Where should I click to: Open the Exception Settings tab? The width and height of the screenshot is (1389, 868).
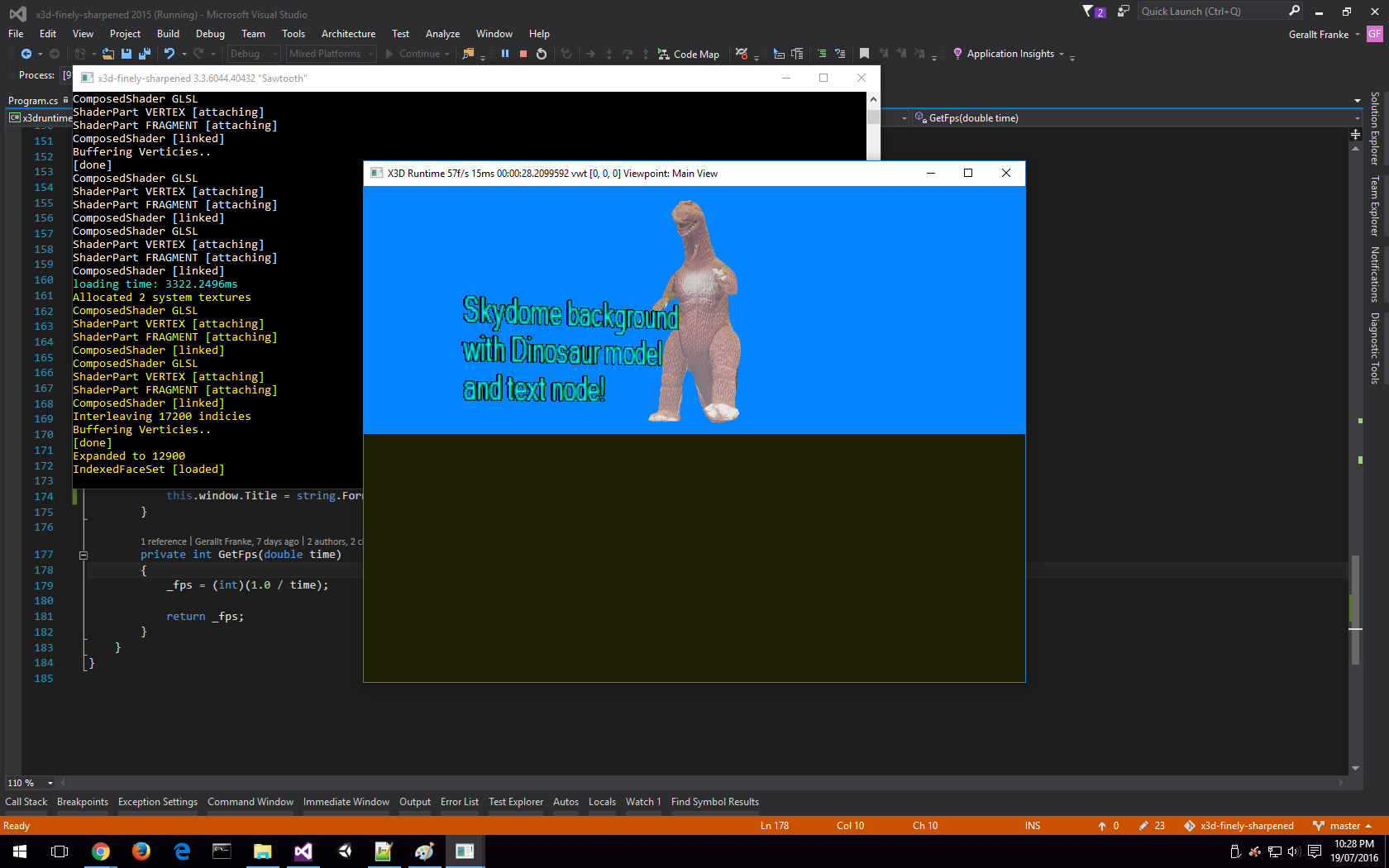[158, 802]
